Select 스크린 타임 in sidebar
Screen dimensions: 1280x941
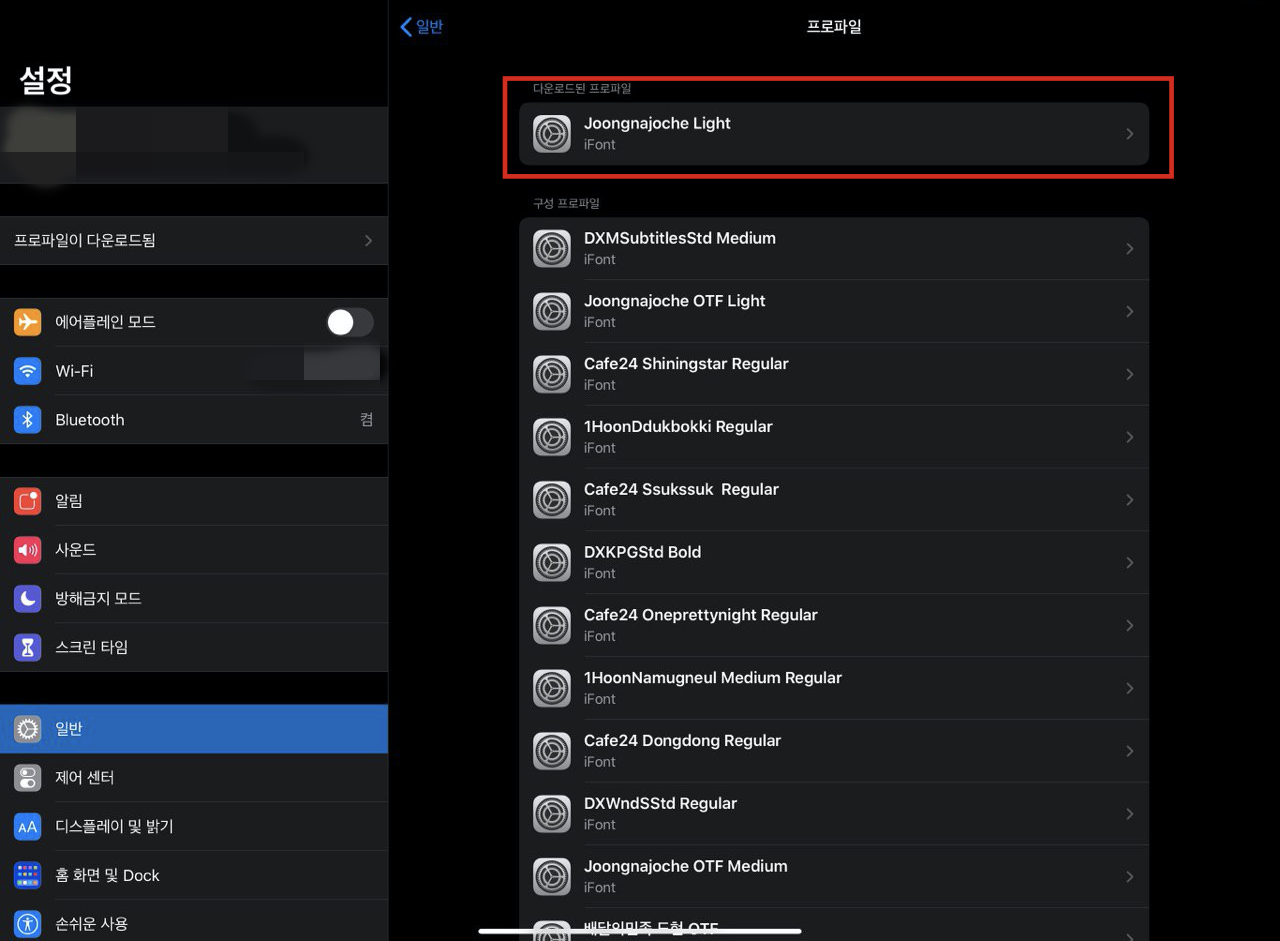tap(194, 647)
